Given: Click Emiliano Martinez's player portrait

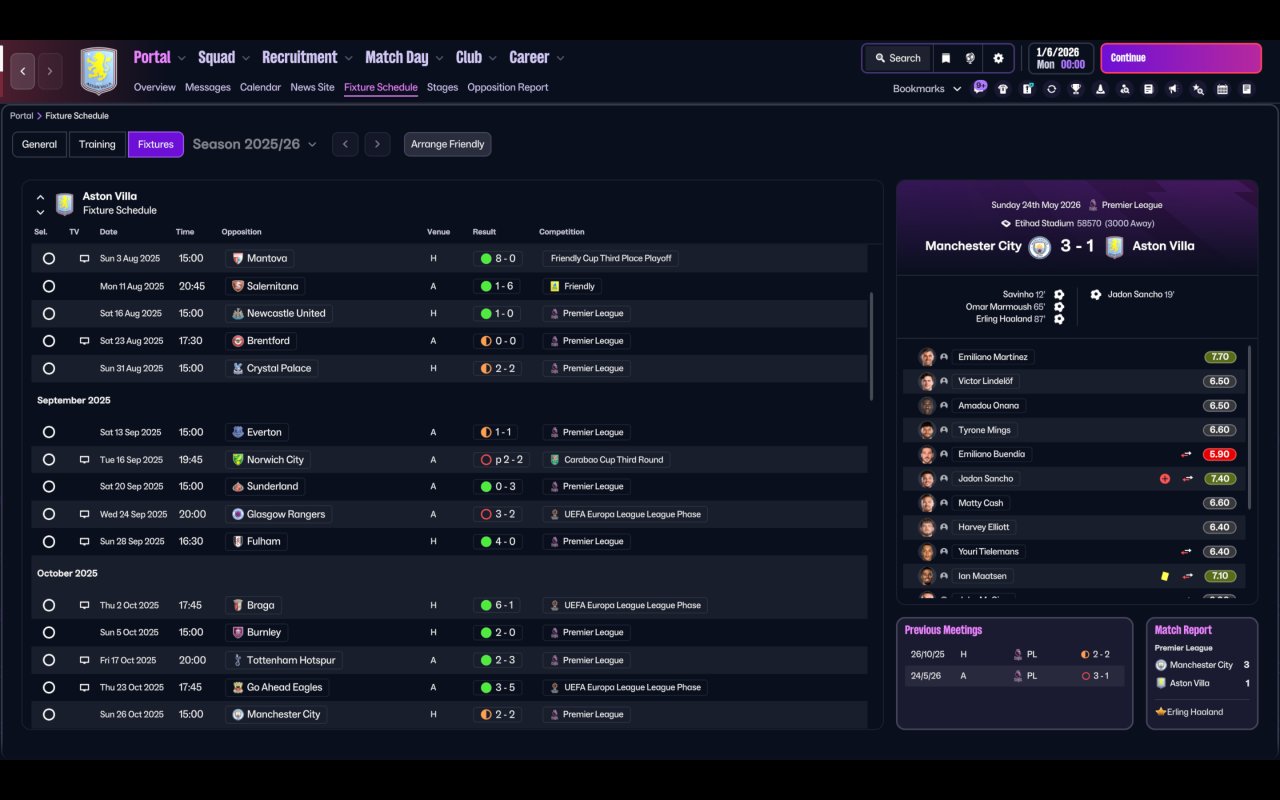Looking at the screenshot, I should (927, 357).
